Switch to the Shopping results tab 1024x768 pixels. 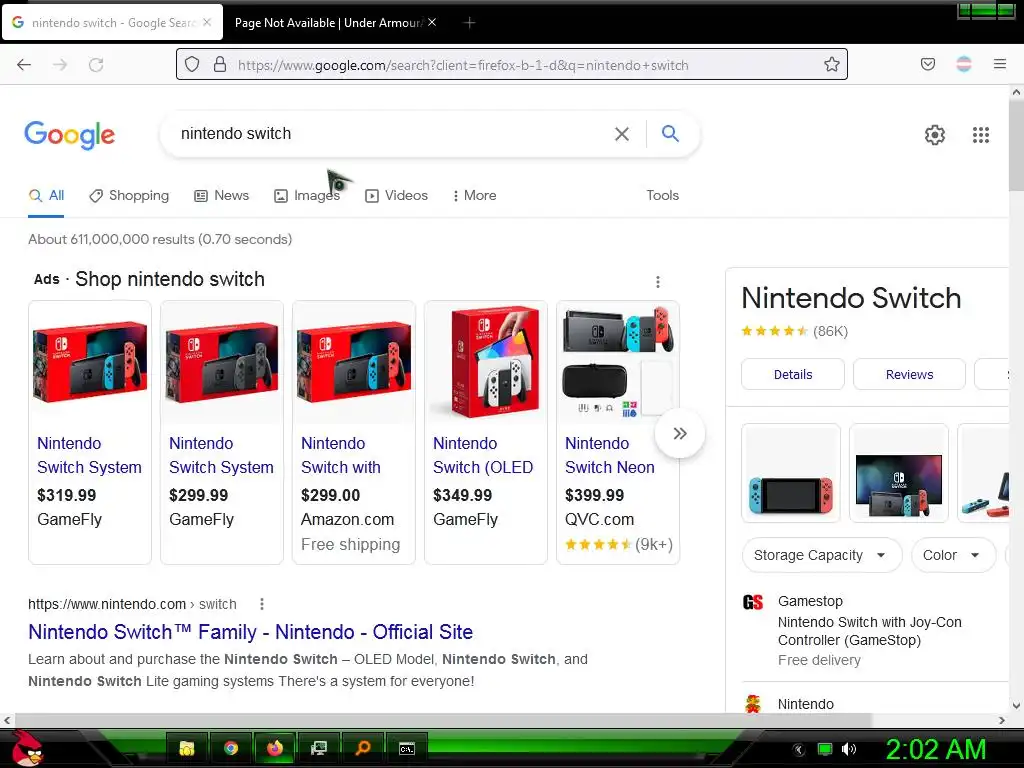tap(129, 195)
